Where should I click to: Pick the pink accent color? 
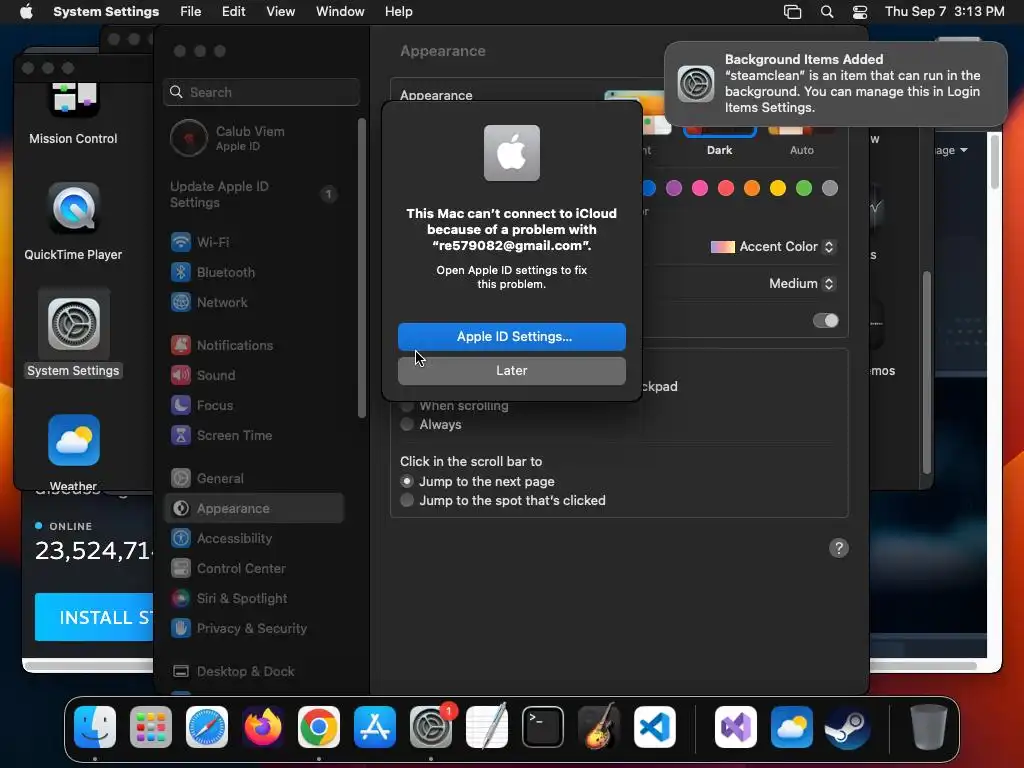click(700, 188)
